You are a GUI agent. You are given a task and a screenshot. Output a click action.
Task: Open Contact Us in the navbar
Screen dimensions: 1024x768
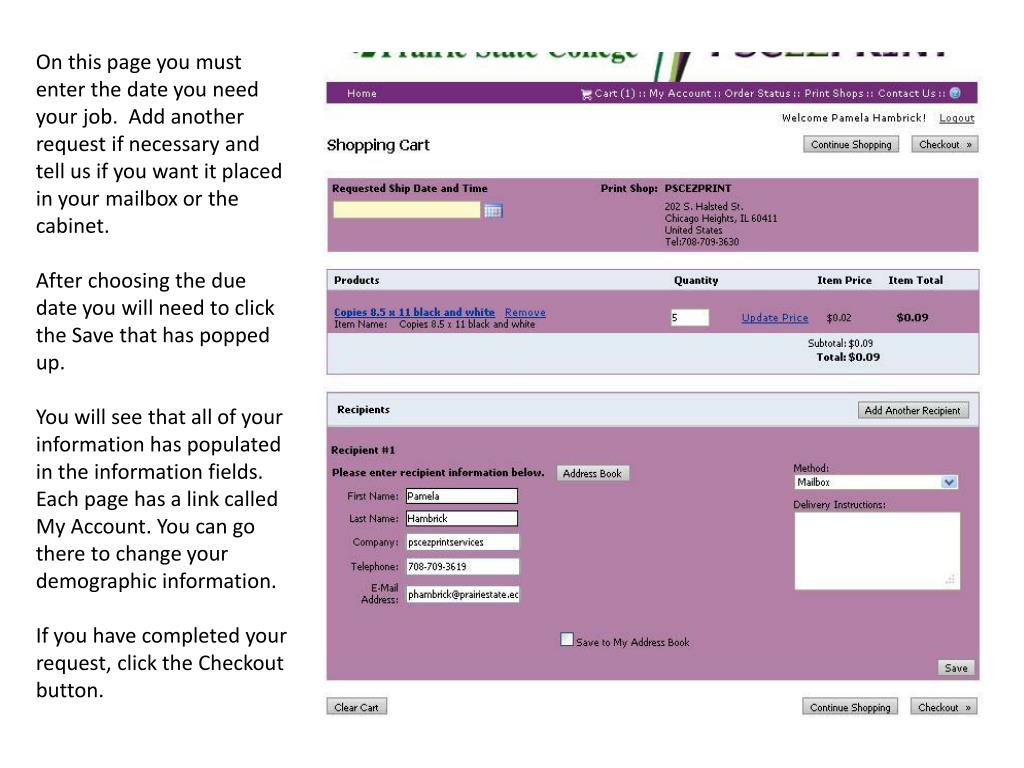point(907,93)
